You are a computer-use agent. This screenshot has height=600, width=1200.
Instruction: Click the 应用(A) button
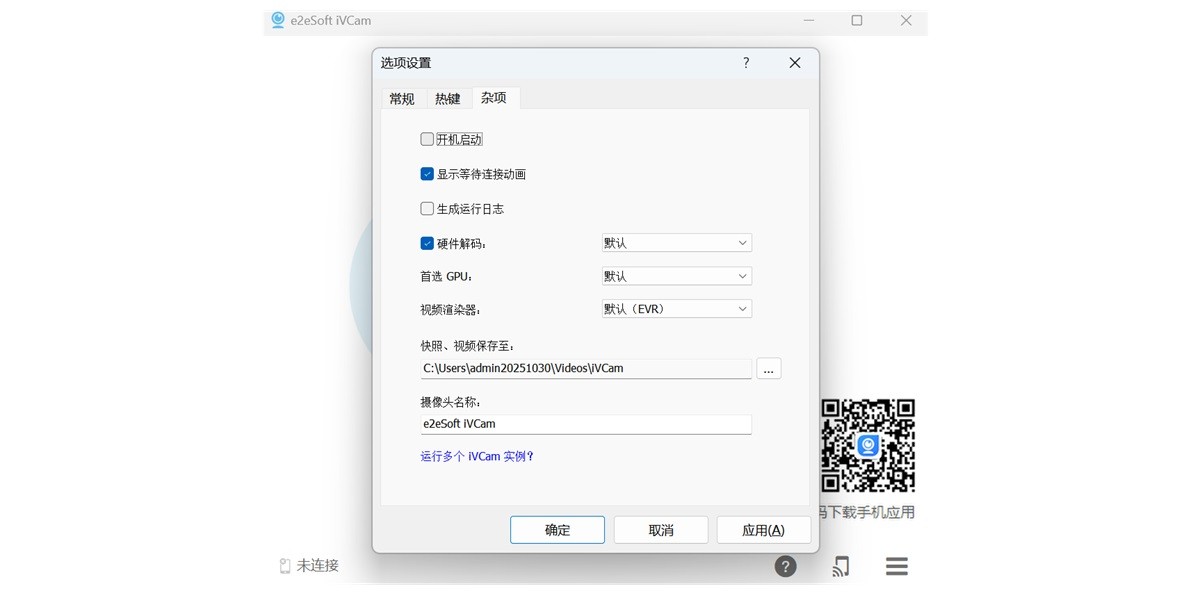tap(763, 529)
